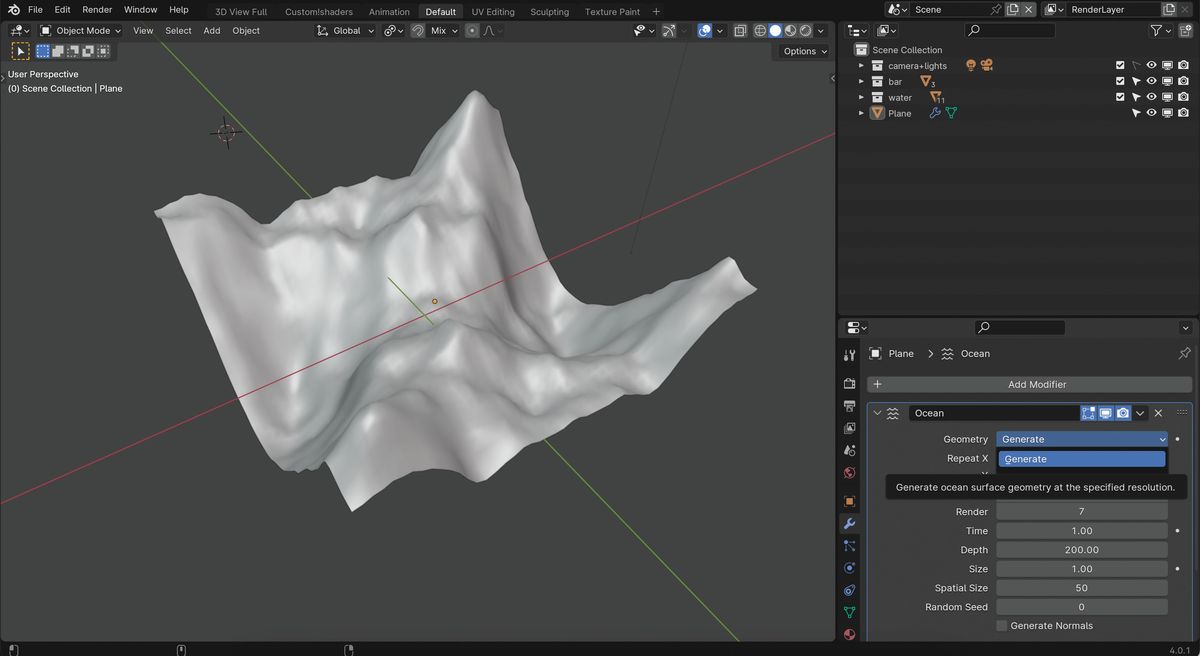This screenshot has width=1200, height=656.
Task: Click the Add Modifier button
Action: tap(1037, 384)
